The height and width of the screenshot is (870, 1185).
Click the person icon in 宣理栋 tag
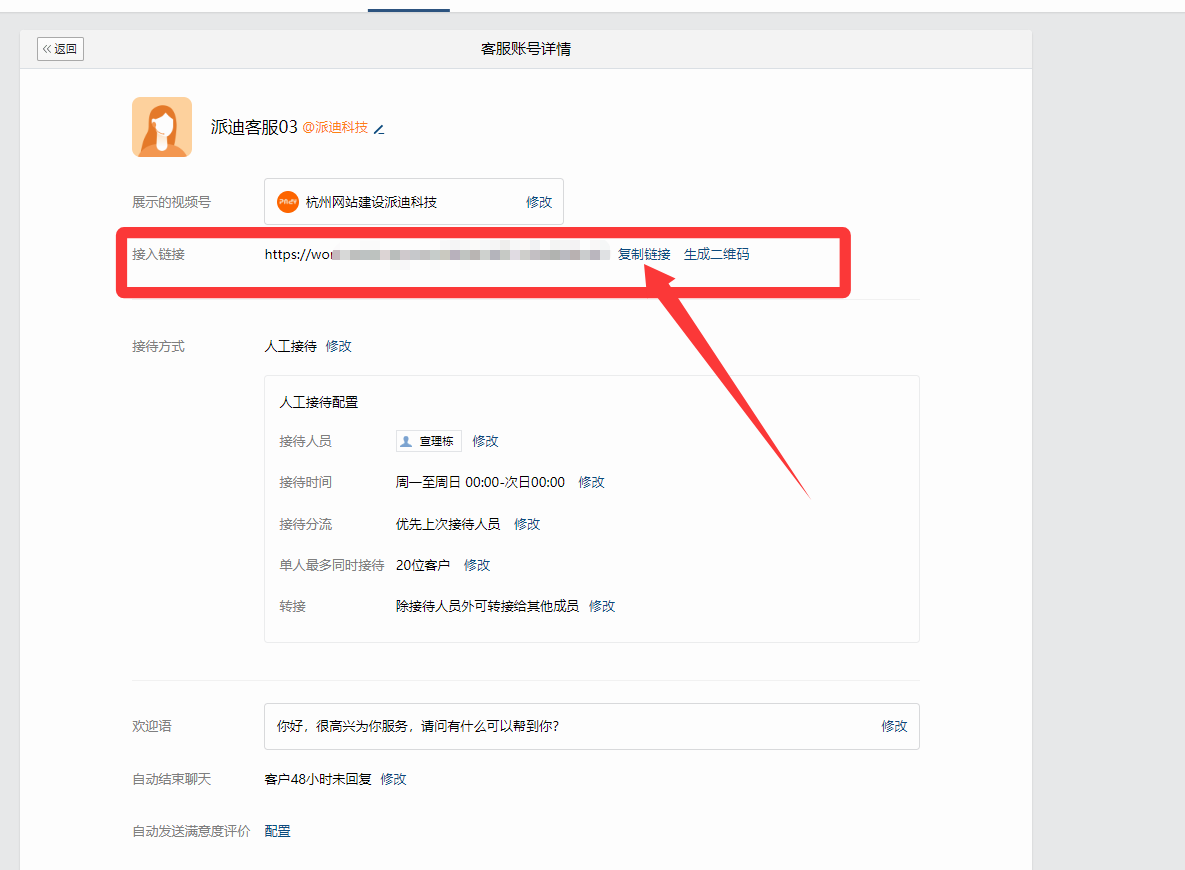406,441
